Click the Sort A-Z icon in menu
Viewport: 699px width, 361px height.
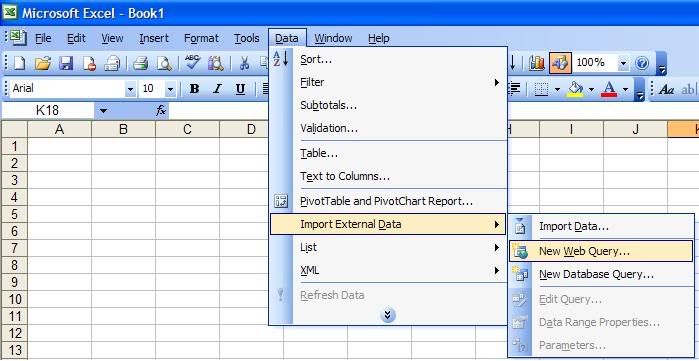point(281,59)
